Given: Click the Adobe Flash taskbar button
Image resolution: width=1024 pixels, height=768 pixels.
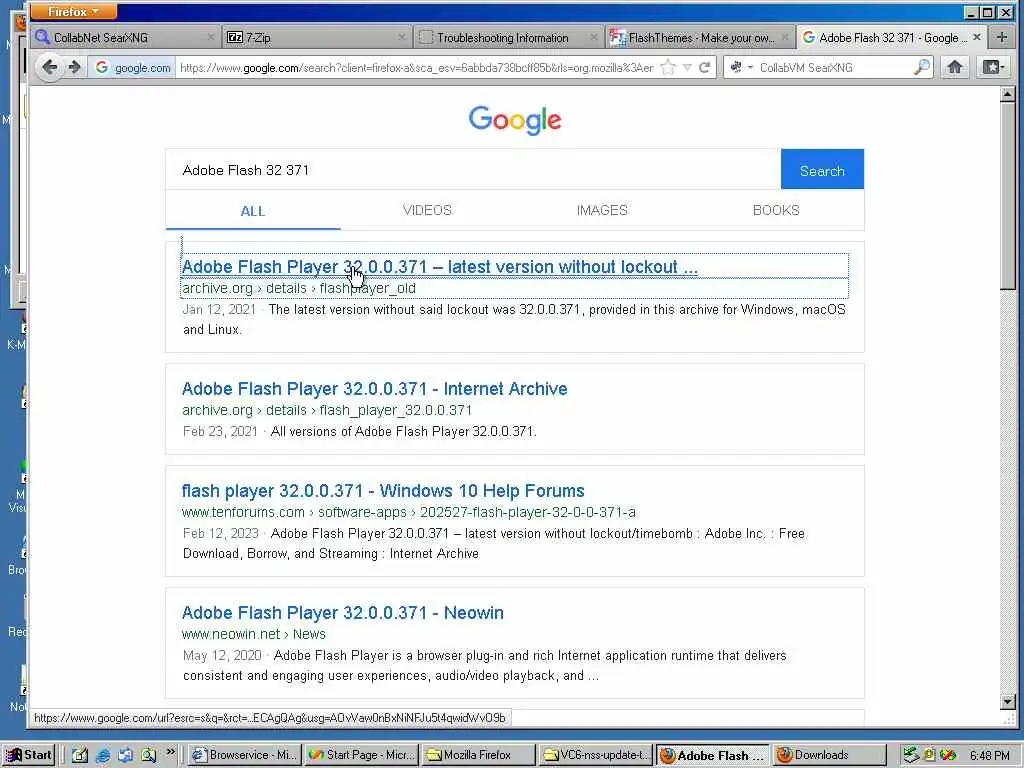Looking at the screenshot, I should (x=712, y=755).
